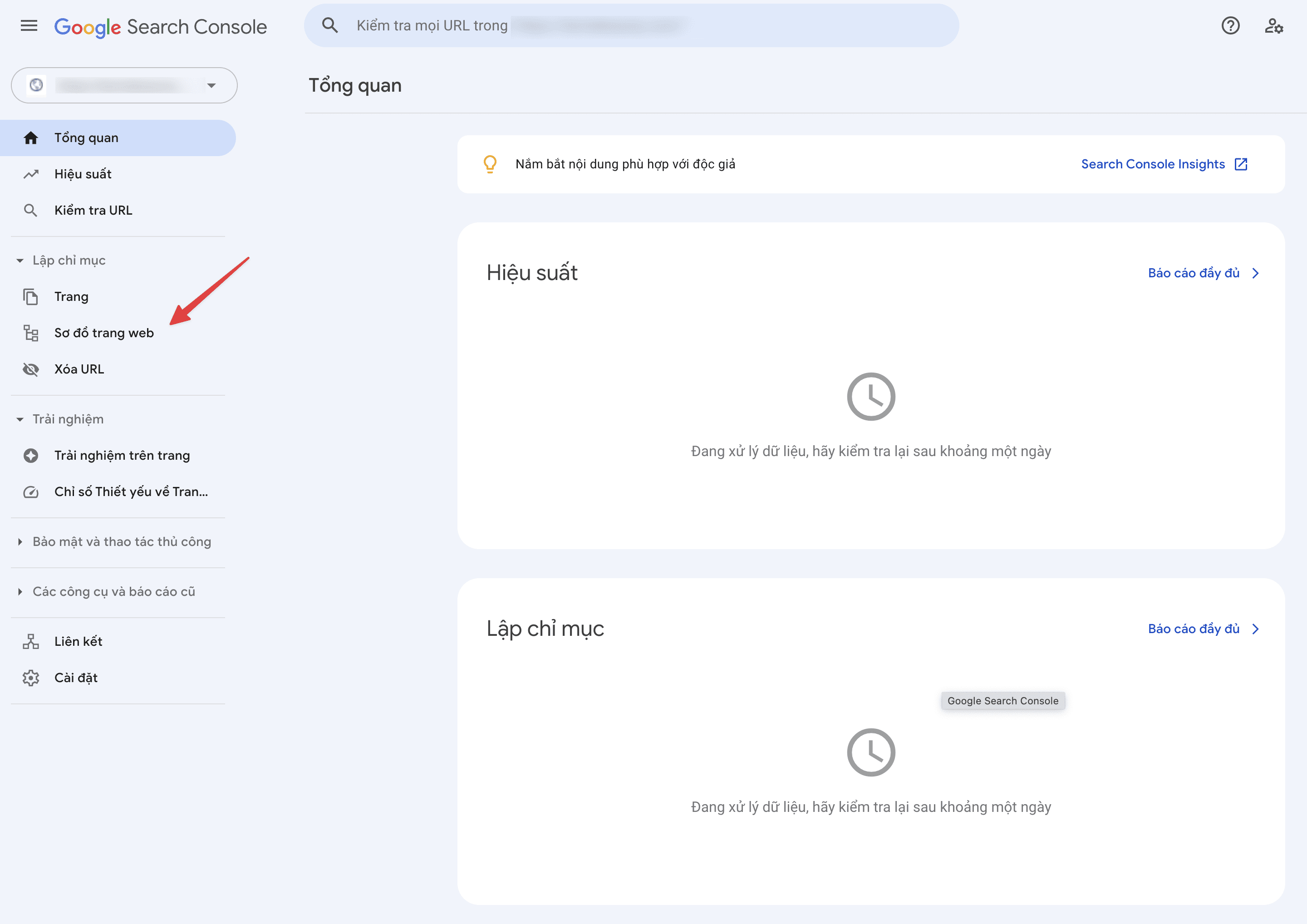Select the Hiệu suất sidebar item

click(x=83, y=174)
